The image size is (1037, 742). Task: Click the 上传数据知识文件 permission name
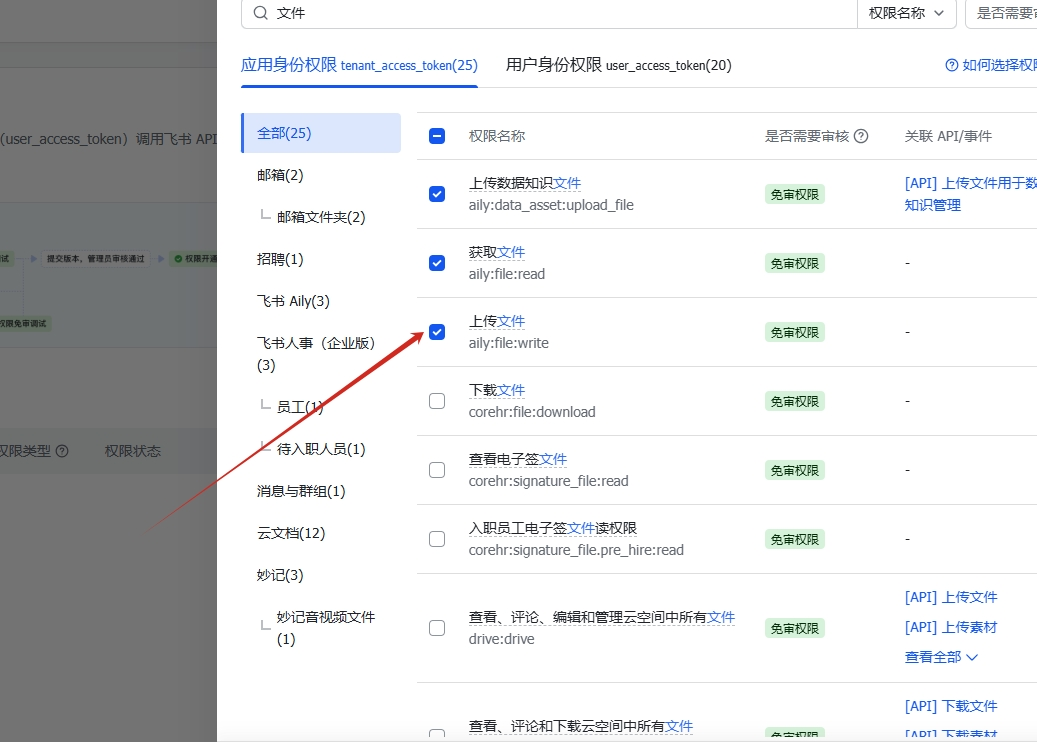525,183
